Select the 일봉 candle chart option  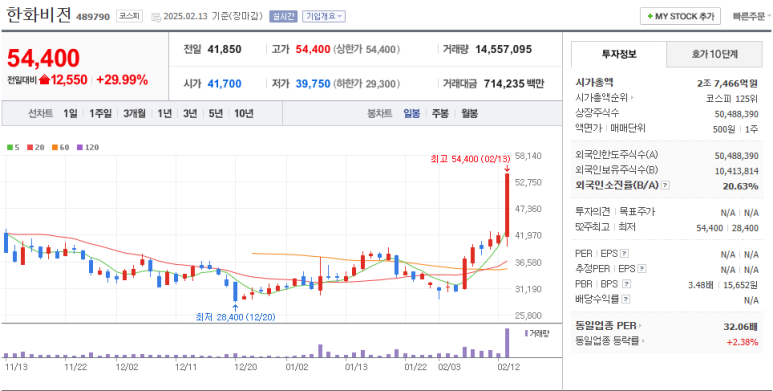[412, 113]
